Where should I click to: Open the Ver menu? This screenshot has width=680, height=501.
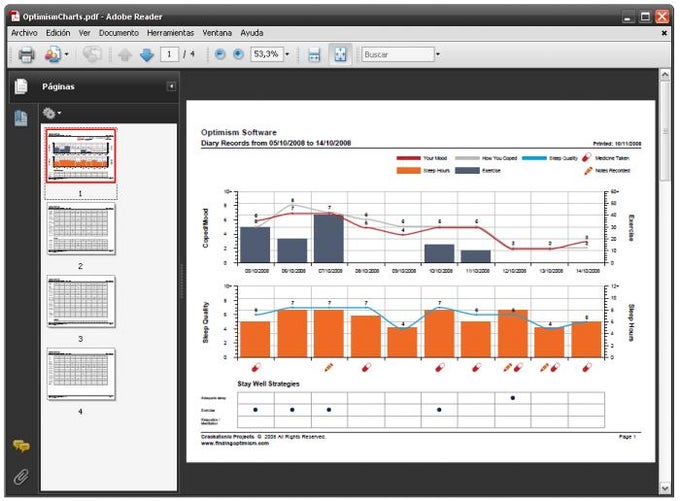(x=85, y=33)
